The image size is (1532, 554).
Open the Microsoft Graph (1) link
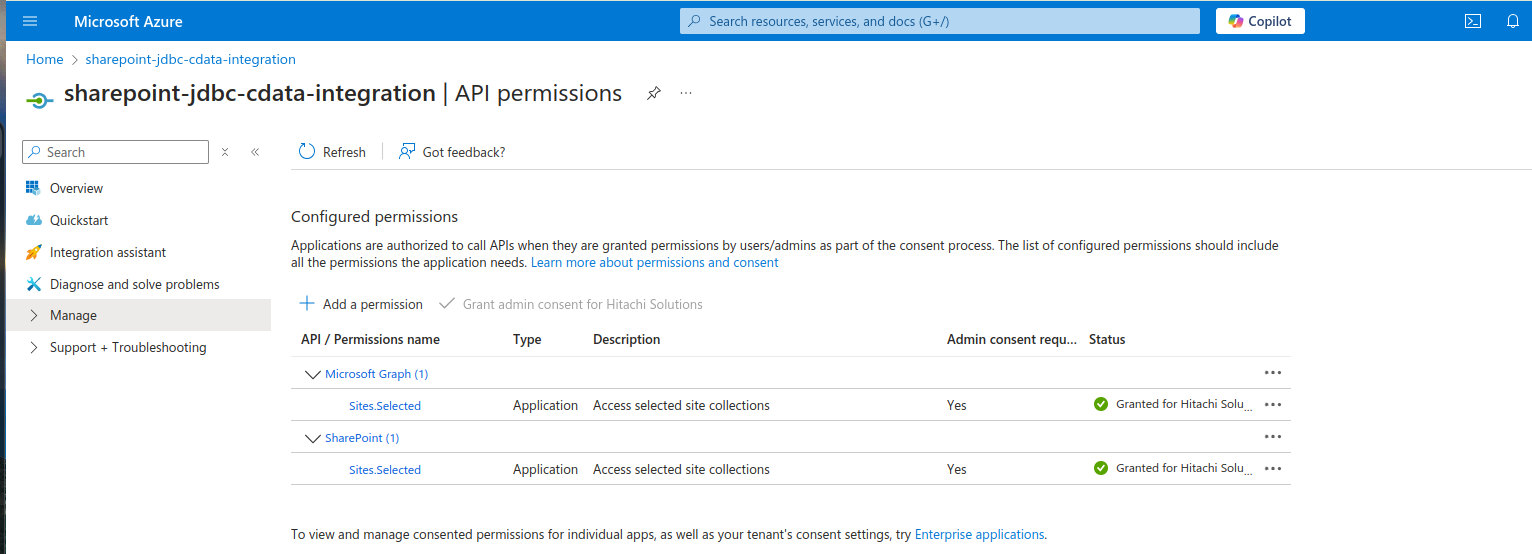pos(376,374)
